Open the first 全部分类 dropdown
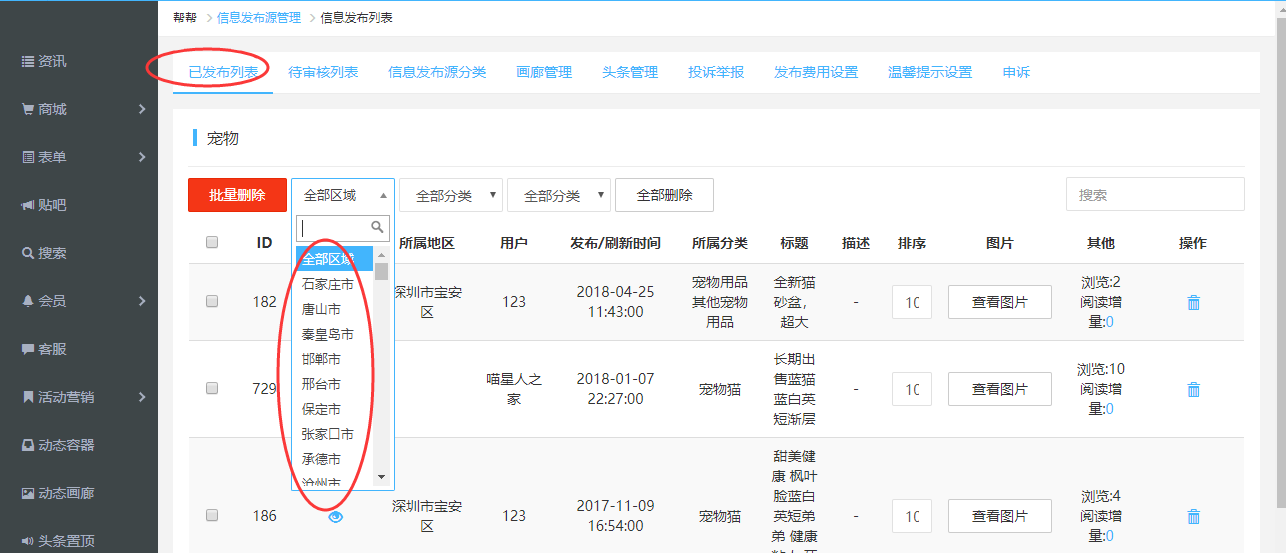 [x=451, y=196]
